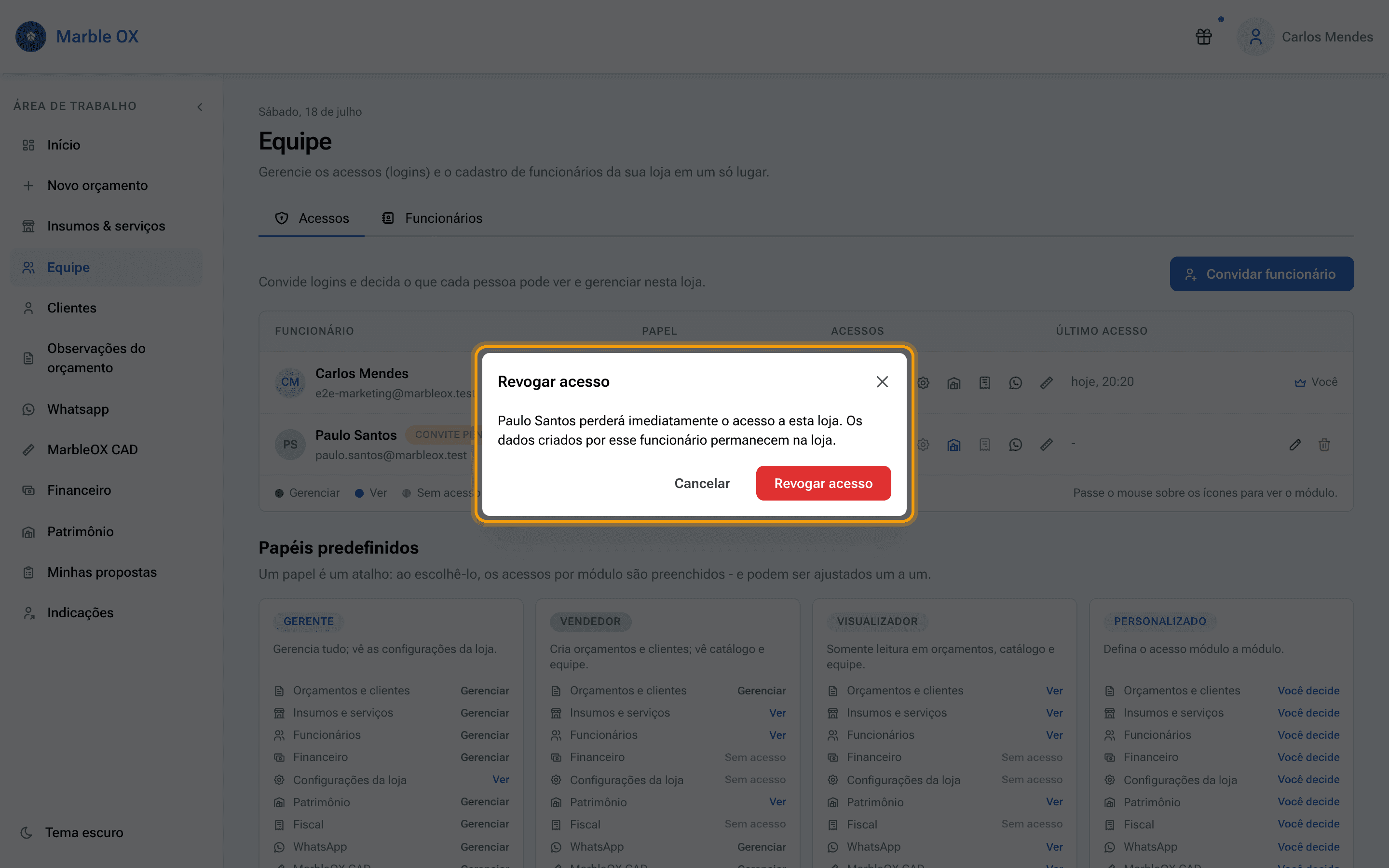The width and height of the screenshot is (1389, 868).
Task: Select Equipe in the sidebar
Action: [x=106, y=268]
